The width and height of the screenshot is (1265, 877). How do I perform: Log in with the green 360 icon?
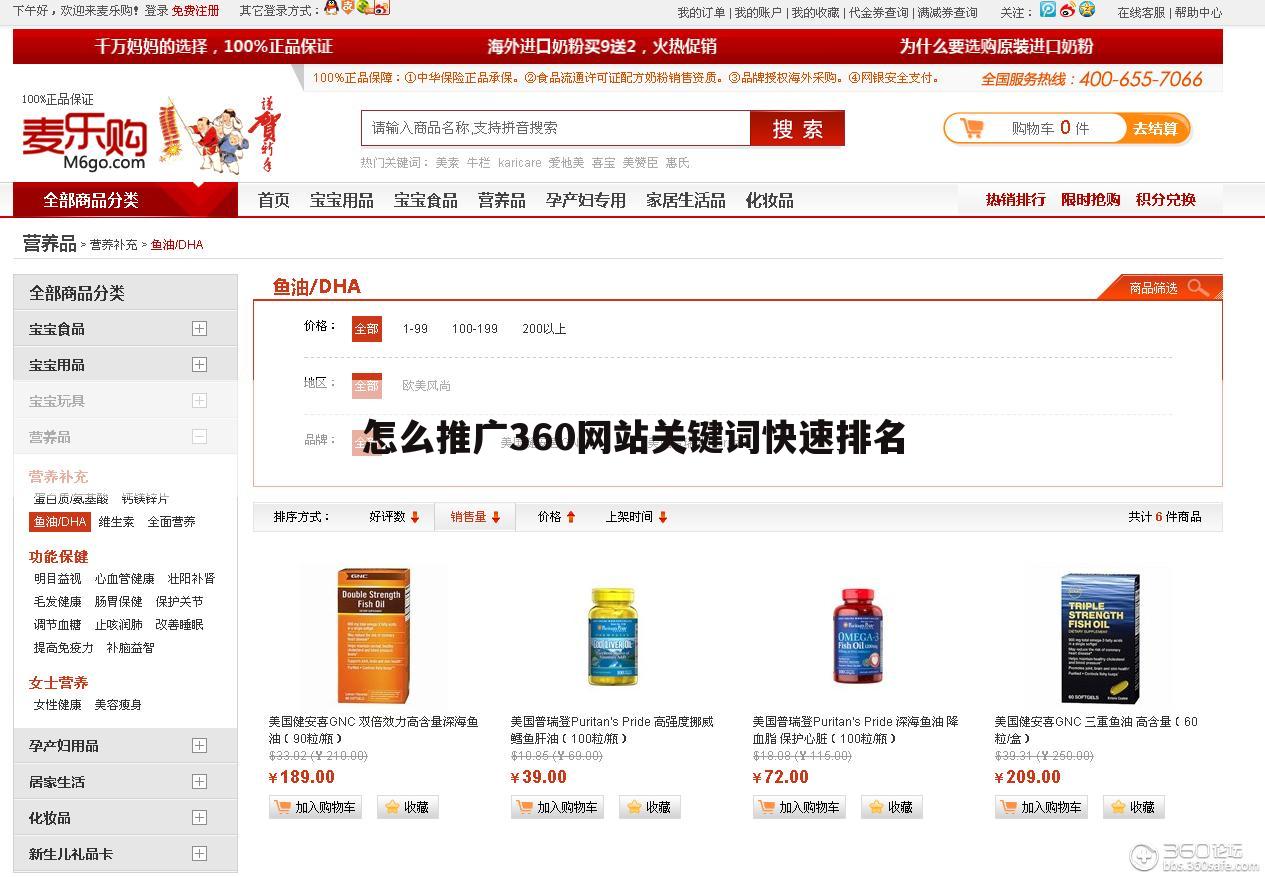364,9
